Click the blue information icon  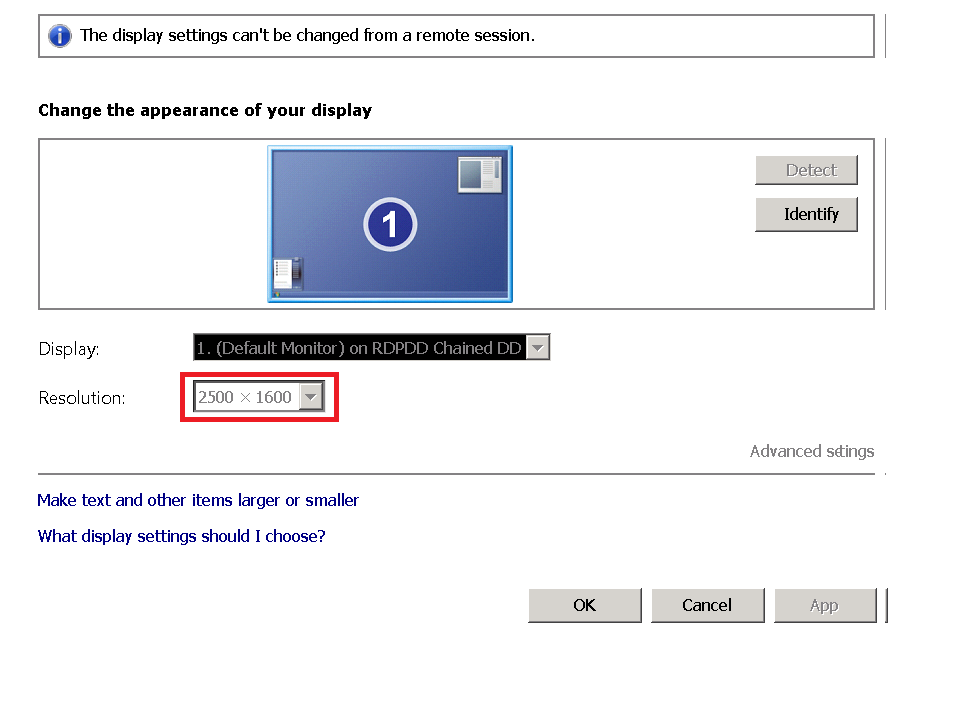(x=60, y=36)
